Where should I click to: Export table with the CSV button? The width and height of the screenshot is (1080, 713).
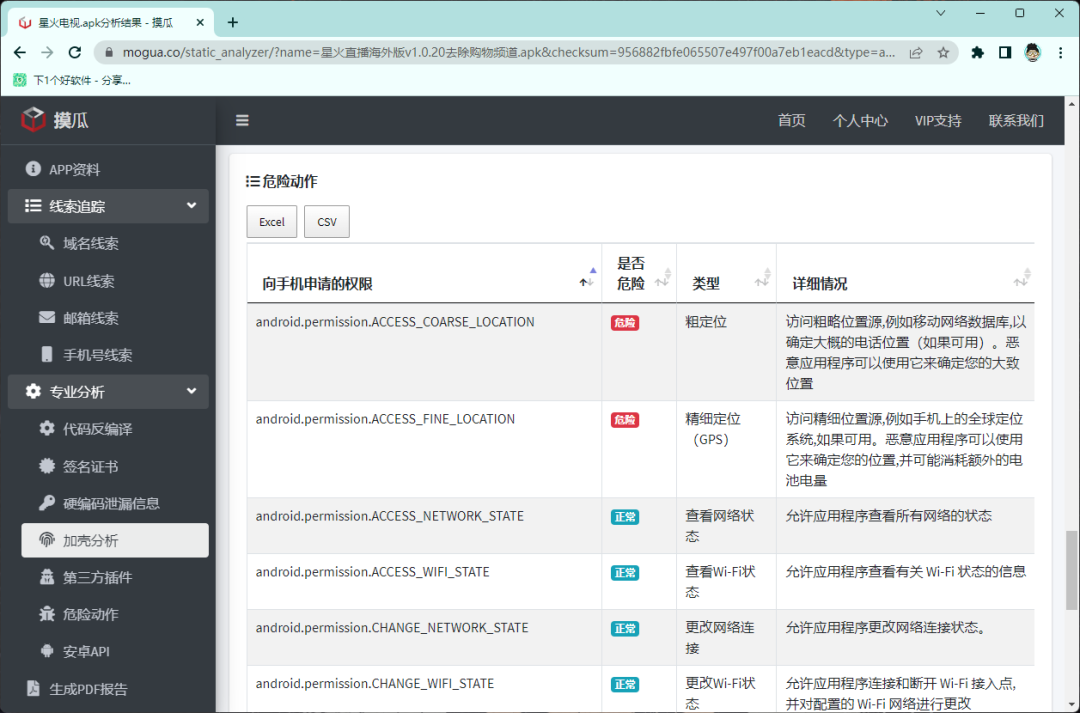coord(327,222)
